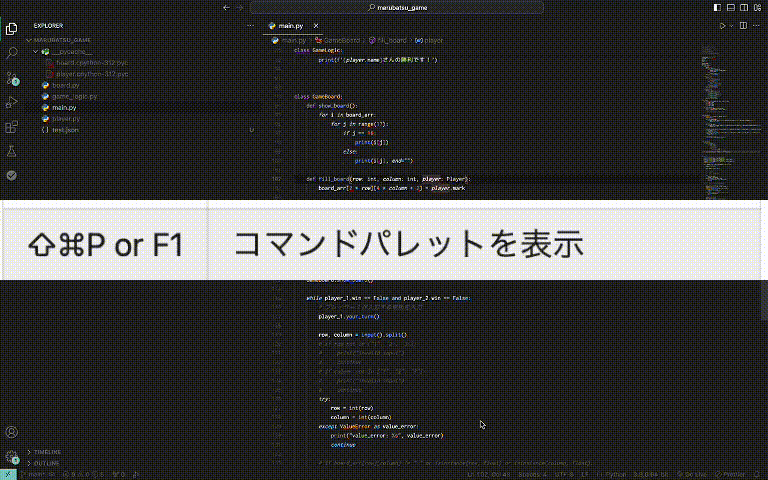Open the Explorer view in activity bar
The height and width of the screenshot is (480, 768).
point(11,29)
